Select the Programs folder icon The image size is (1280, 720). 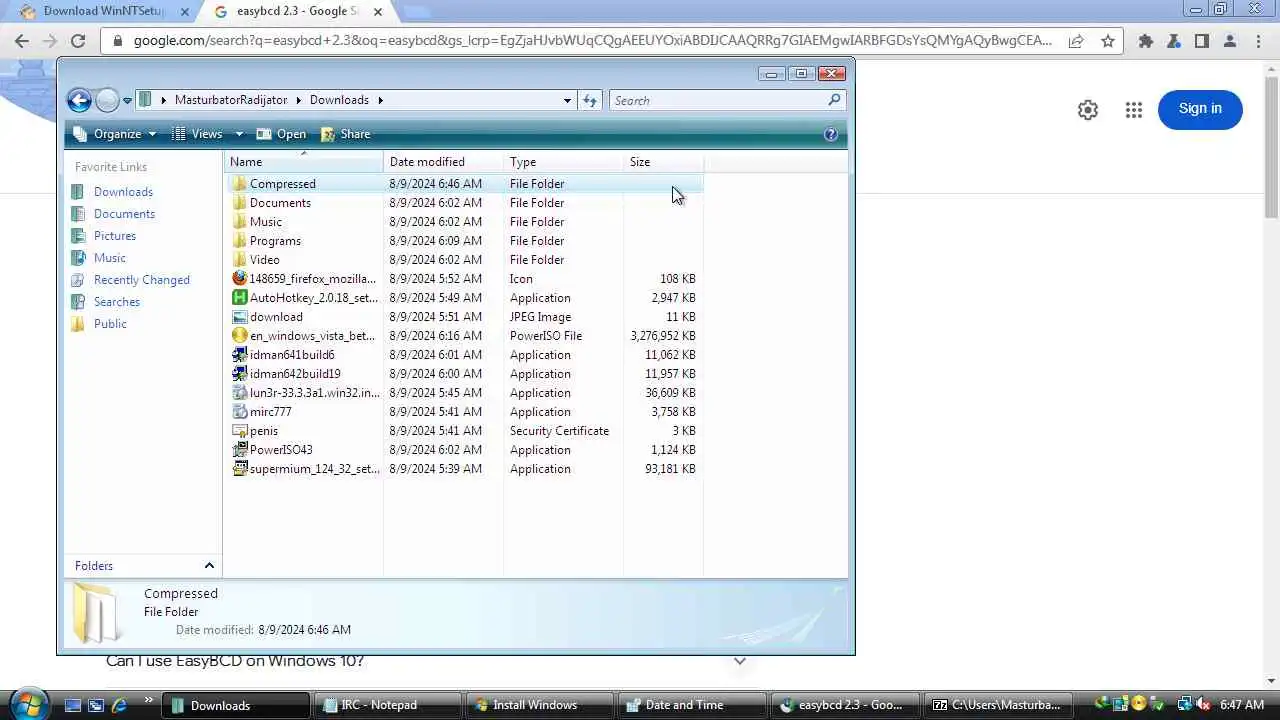(239, 241)
